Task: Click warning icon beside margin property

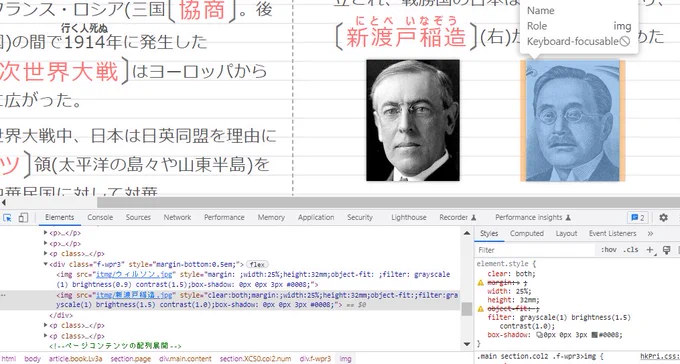Action: point(481,282)
